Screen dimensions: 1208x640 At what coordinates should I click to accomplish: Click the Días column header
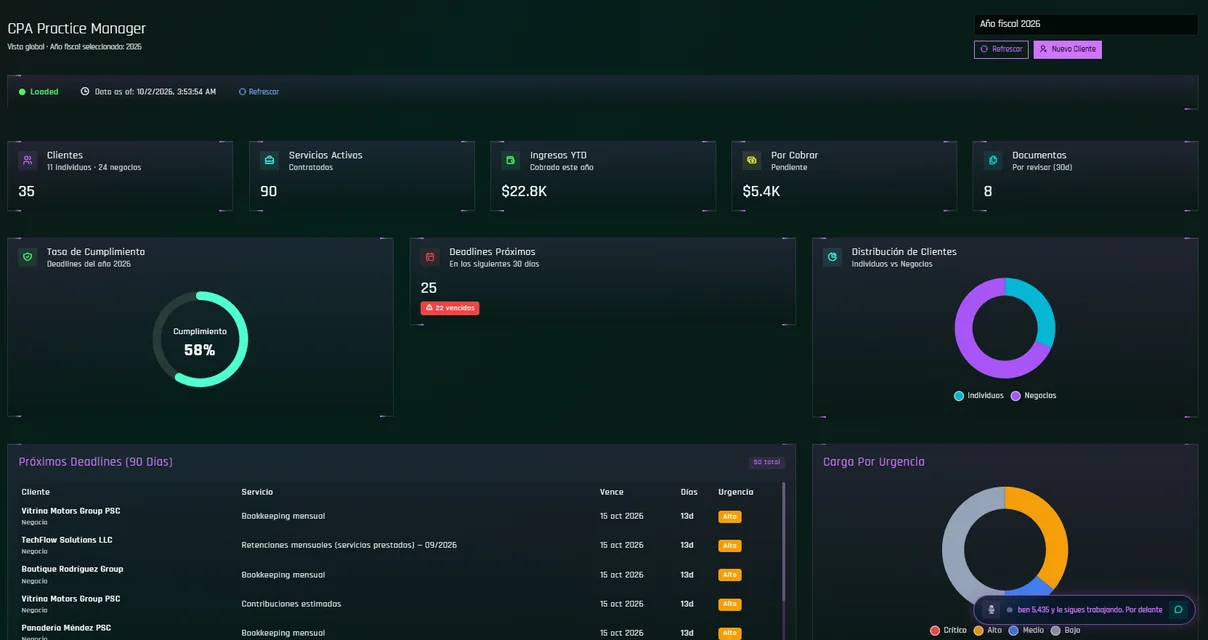689,492
